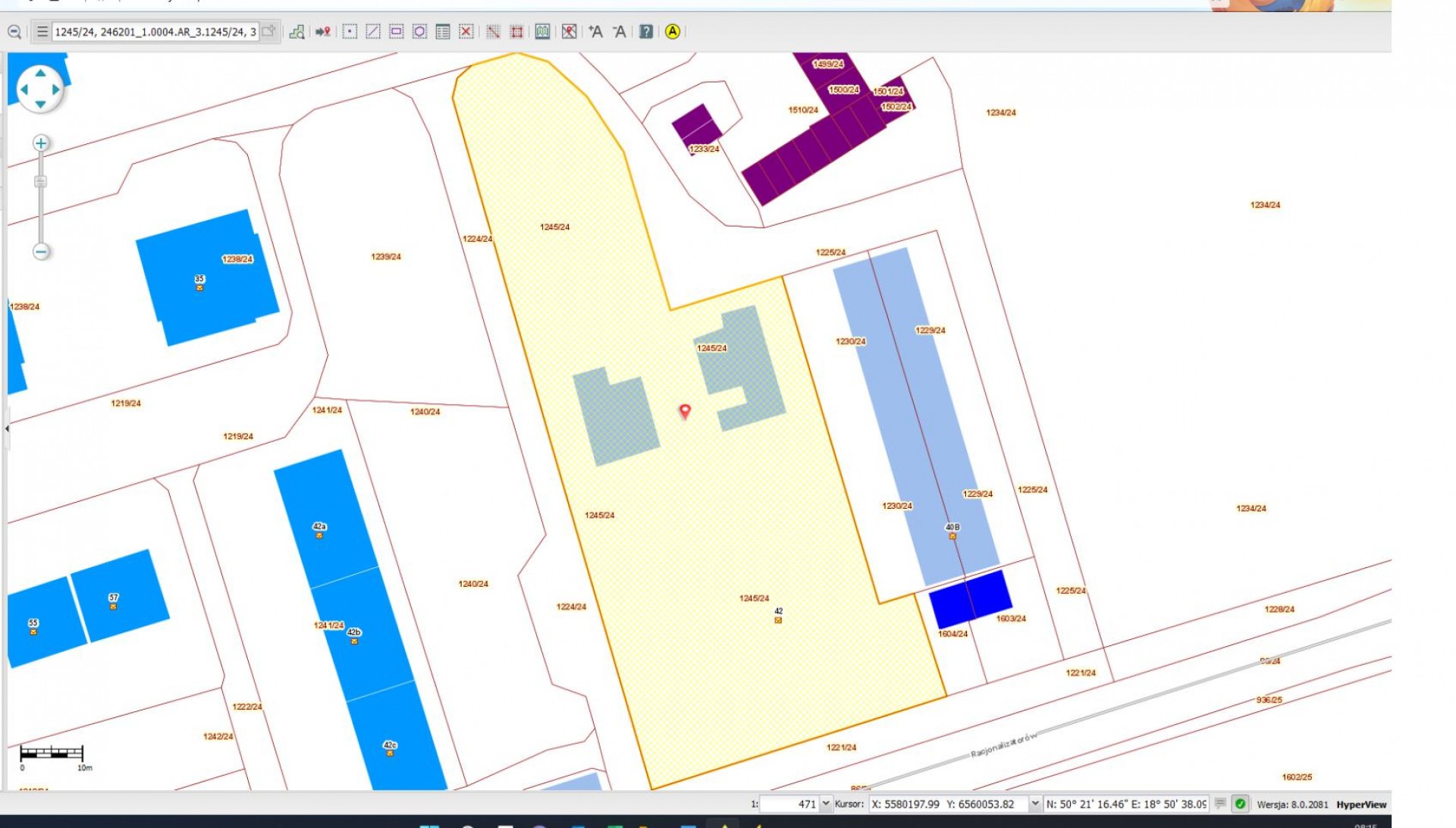
Task: Open the cursor coordinate system dropdown
Action: tap(1034, 804)
